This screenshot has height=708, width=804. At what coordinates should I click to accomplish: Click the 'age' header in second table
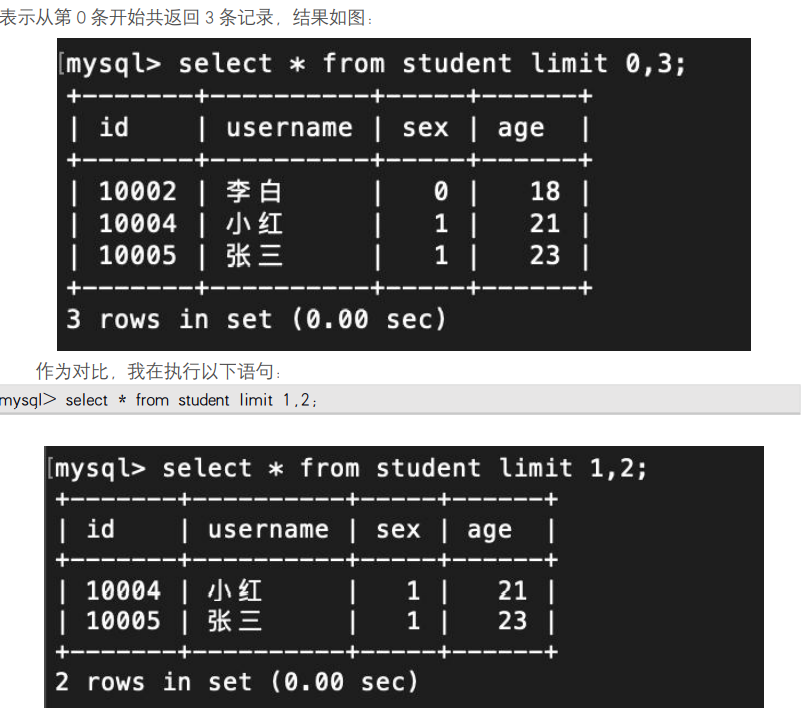[x=489, y=530]
